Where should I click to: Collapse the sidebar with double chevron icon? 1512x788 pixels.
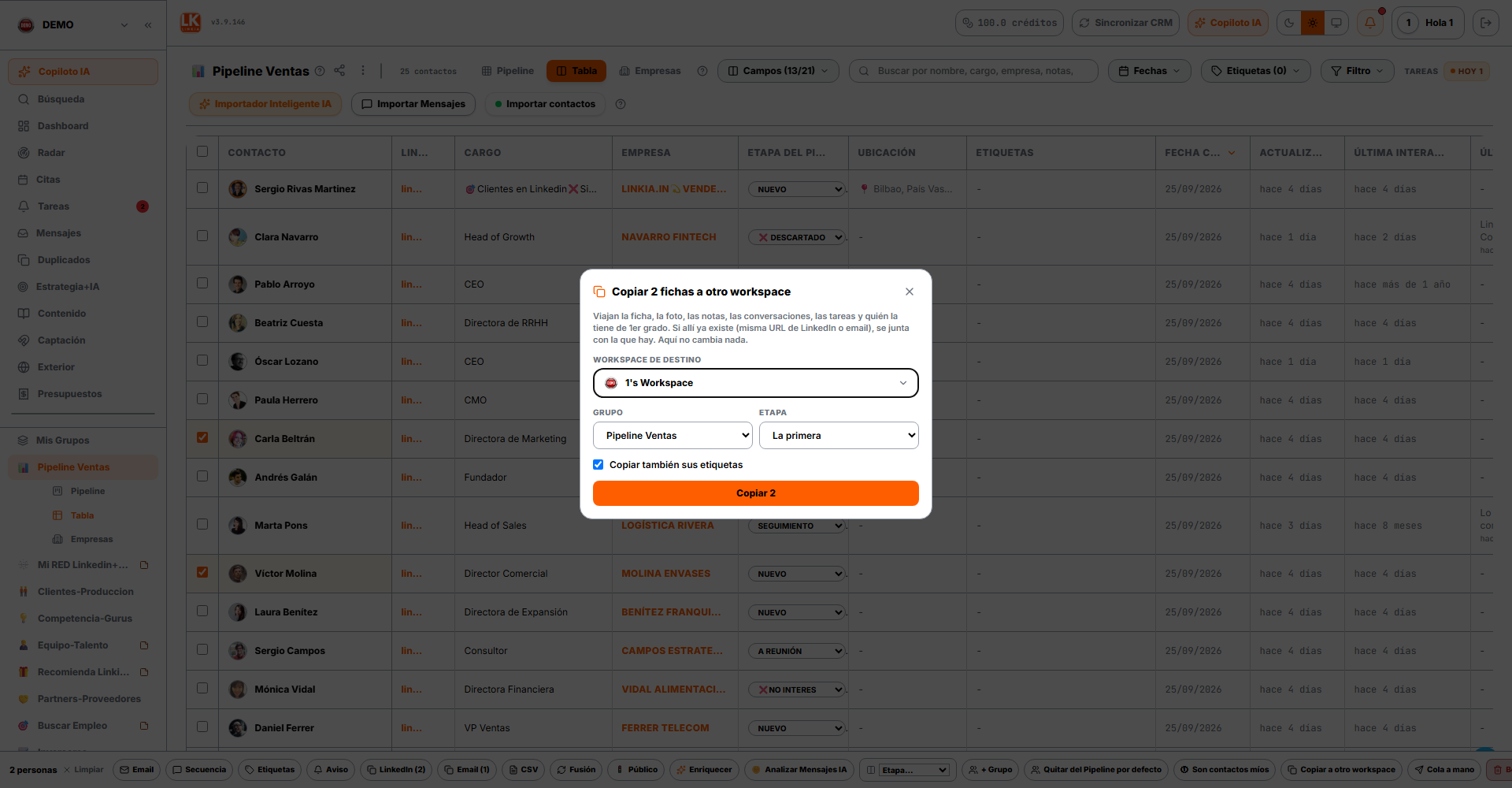[148, 25]
